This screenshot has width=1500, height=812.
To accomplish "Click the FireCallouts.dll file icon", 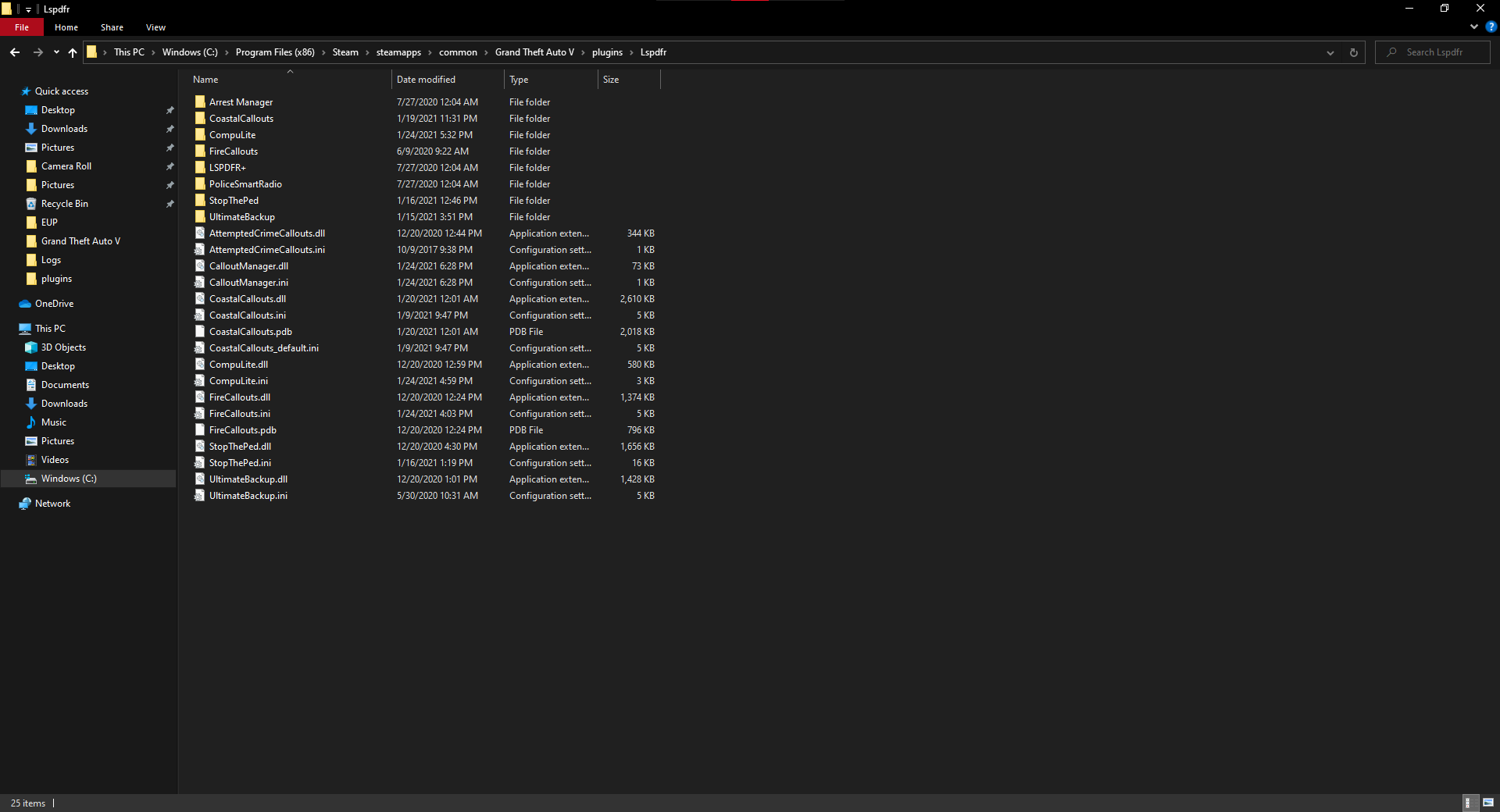I will pos(200,397).
